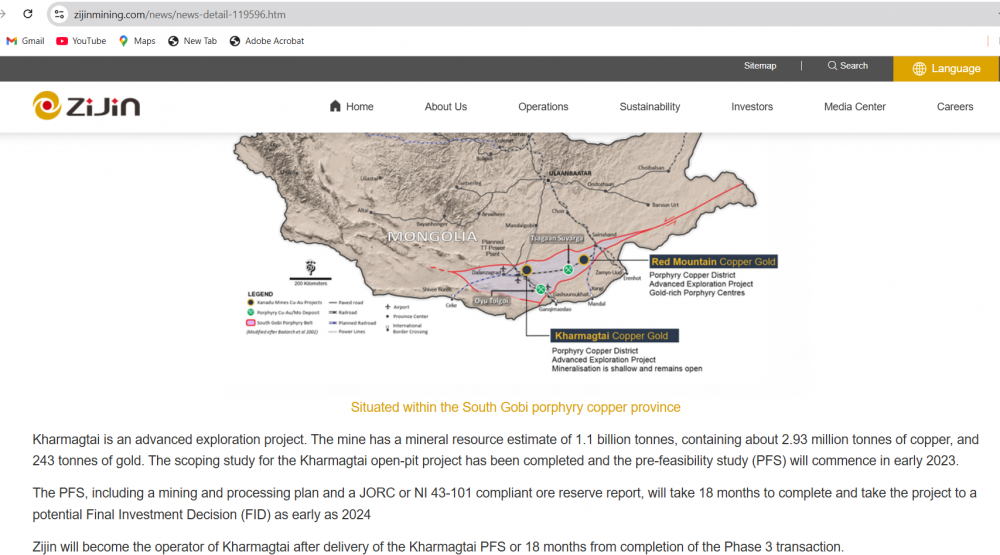Open the About Us menu
This screenshot has height=555, width=1000.
click(x=446, y=107)
